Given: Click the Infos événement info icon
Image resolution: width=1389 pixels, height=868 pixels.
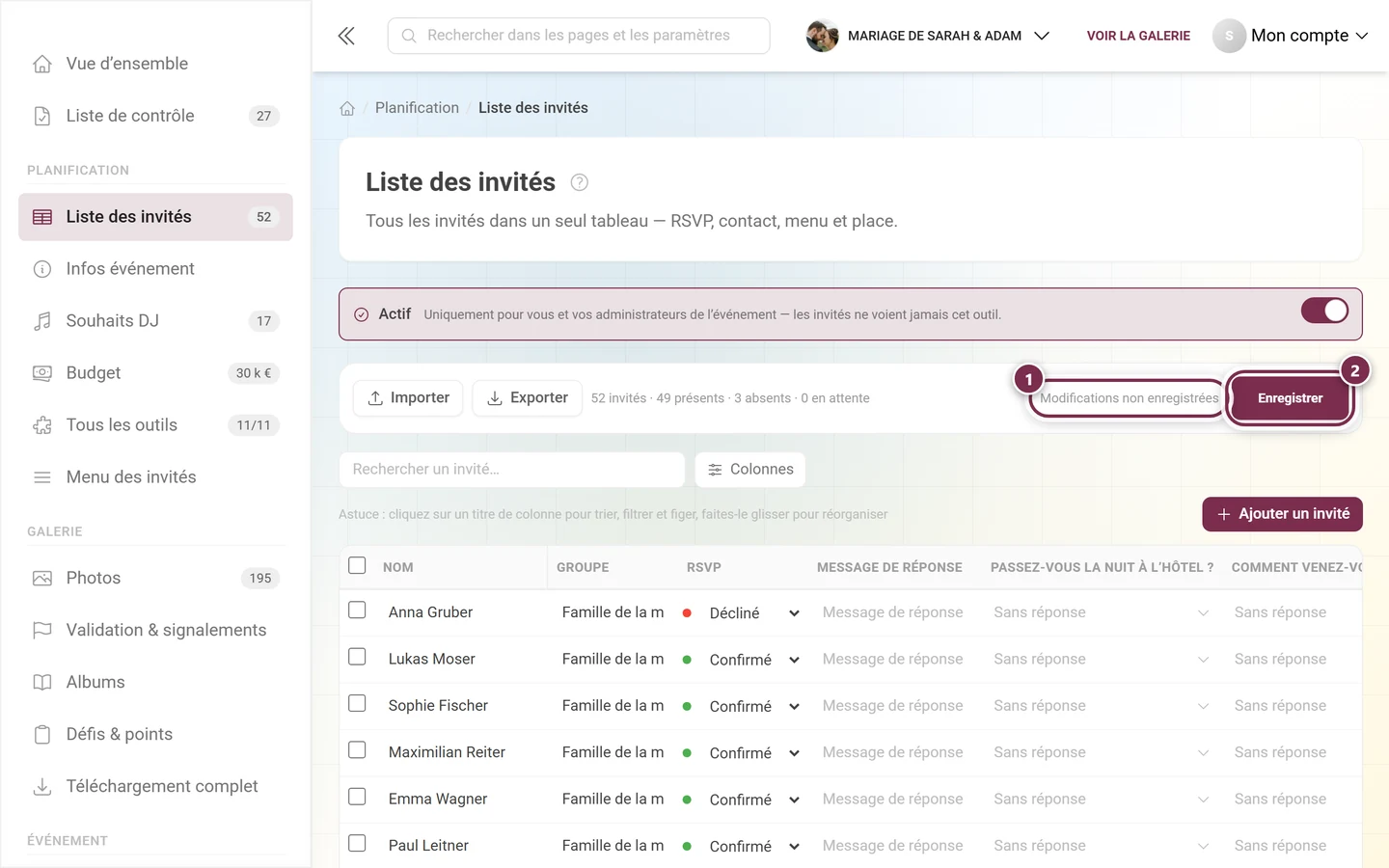Looking at the screenshot, I should [42, 269].
